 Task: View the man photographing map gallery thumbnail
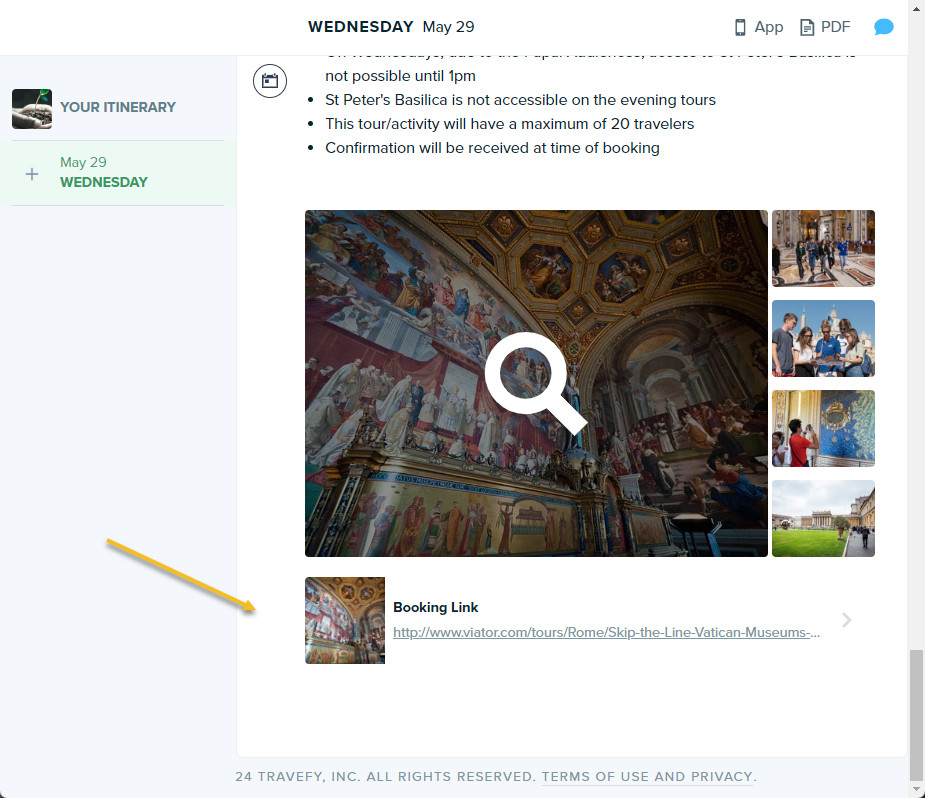823,428
